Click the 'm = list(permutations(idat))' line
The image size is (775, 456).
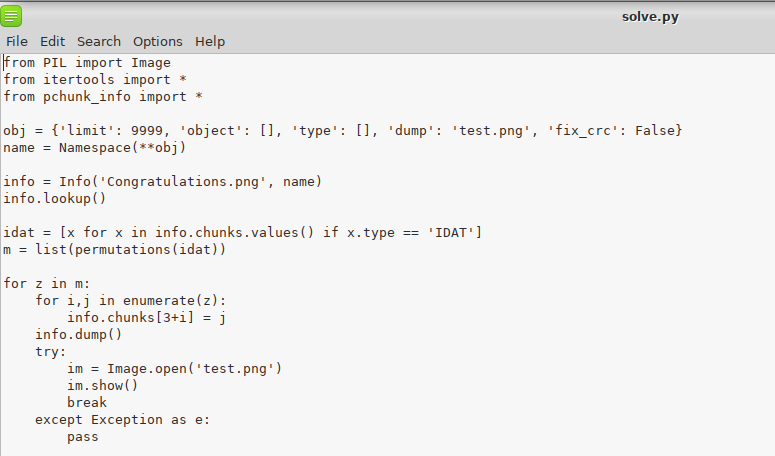[115, 250]
